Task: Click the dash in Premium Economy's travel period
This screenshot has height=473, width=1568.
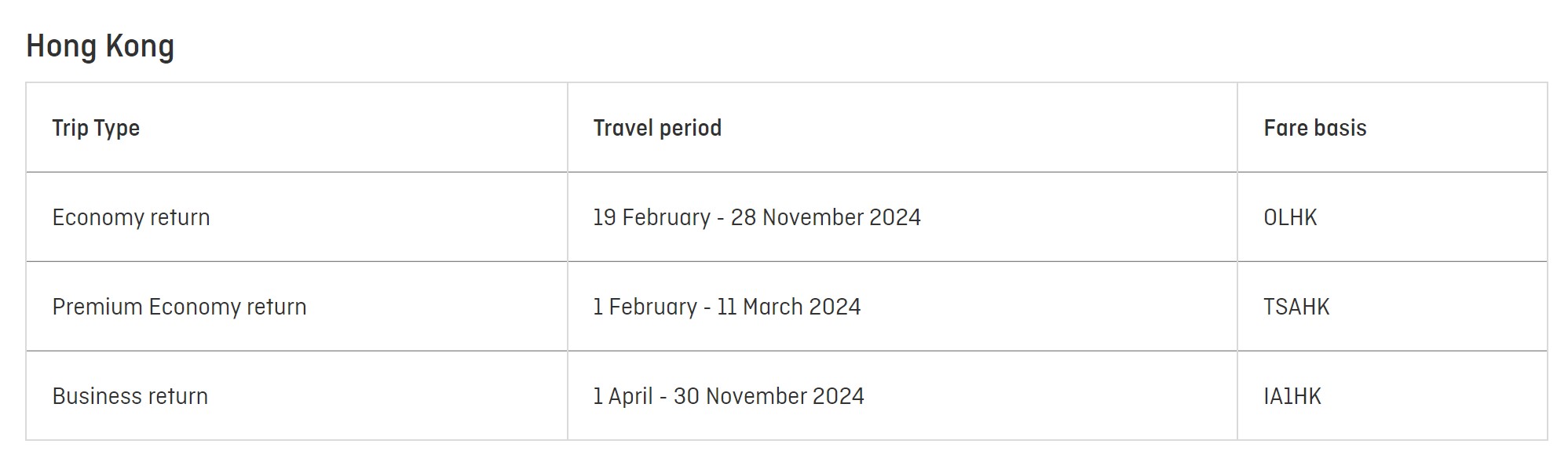Action: click(x=707, y=307)
